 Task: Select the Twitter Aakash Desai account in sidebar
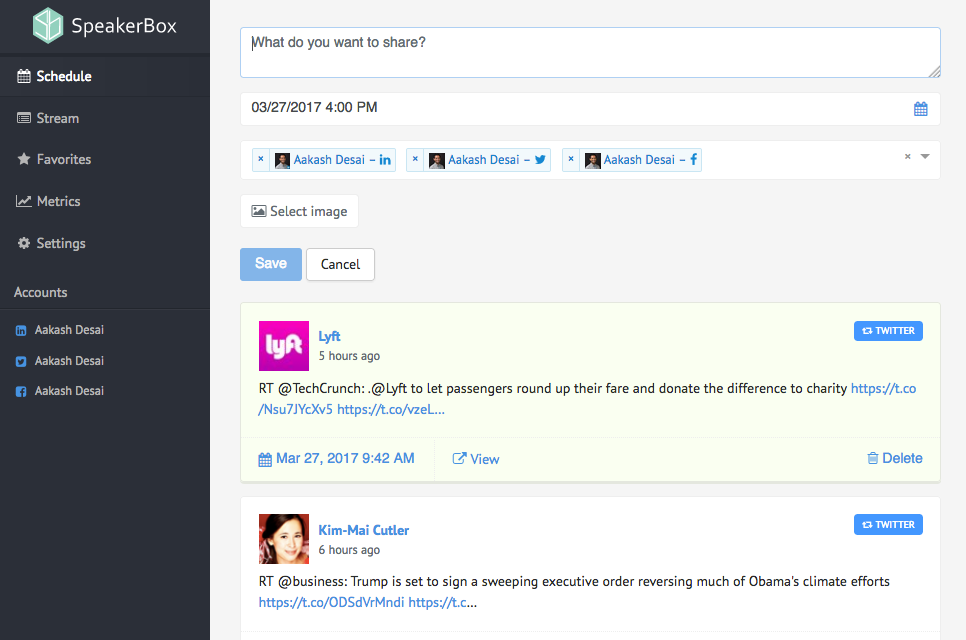point(60,361)
